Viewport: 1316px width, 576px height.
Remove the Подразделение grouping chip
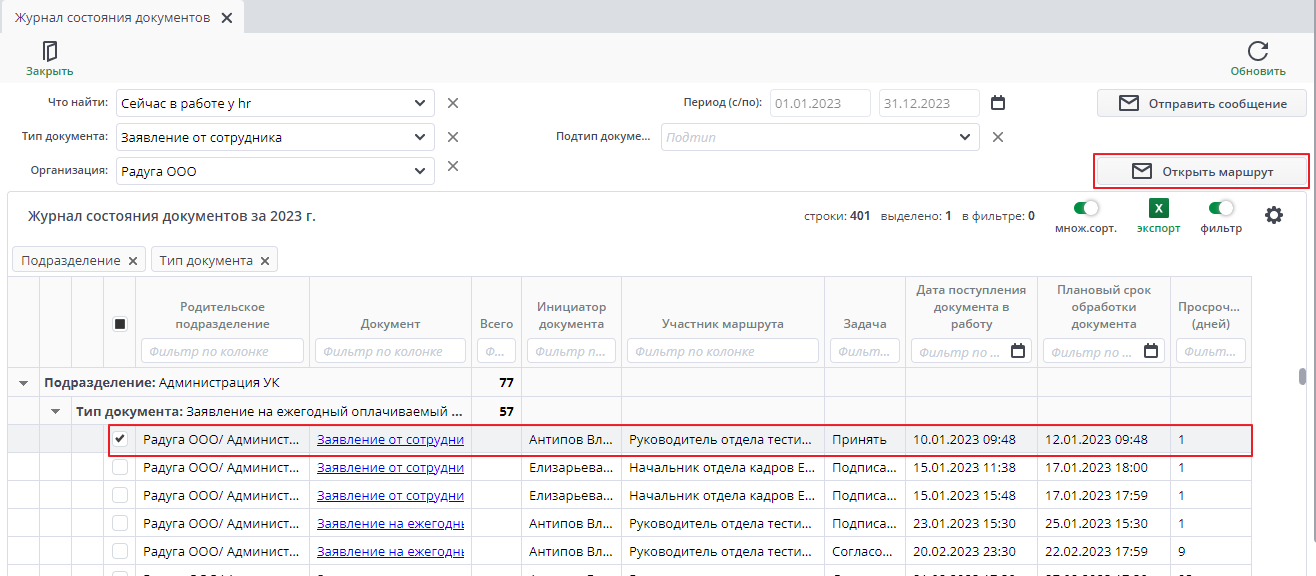point(132,261)
